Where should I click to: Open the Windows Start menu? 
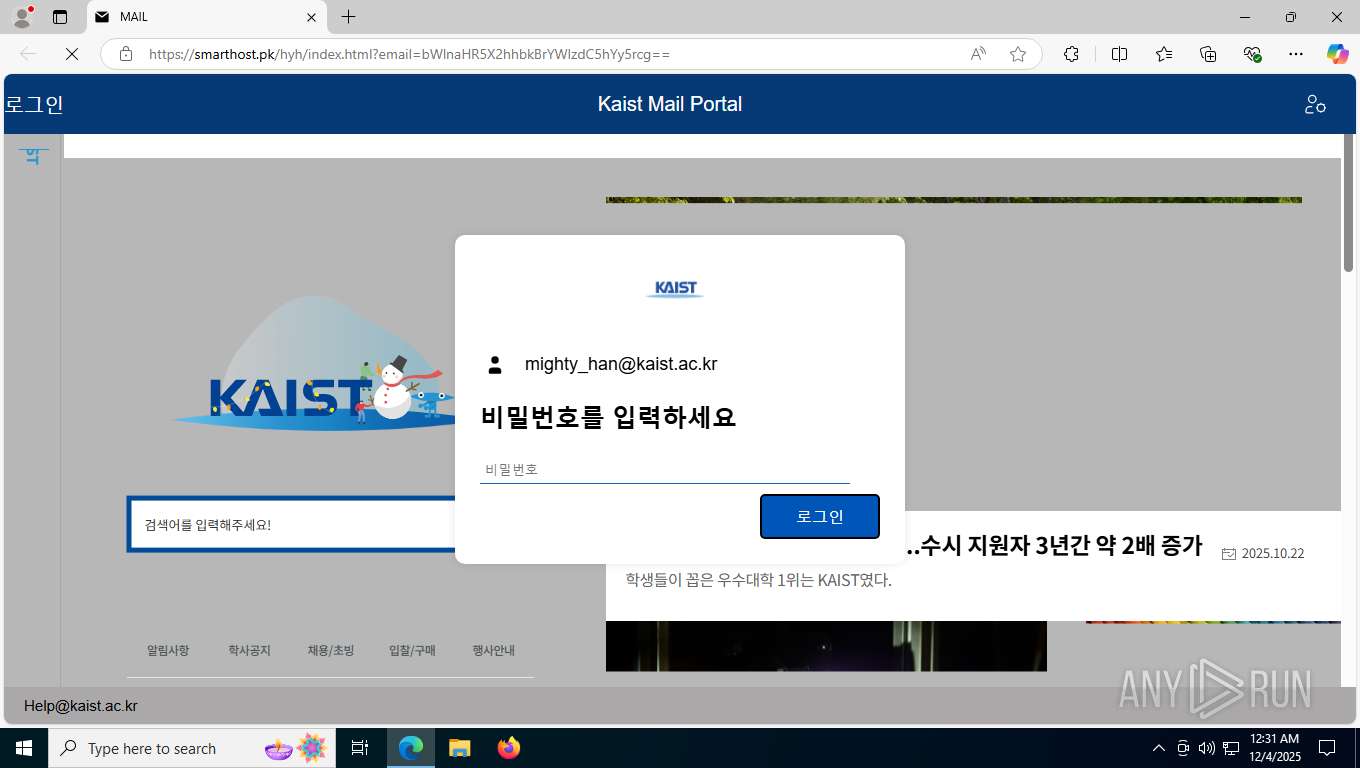(x=24, y=748)
